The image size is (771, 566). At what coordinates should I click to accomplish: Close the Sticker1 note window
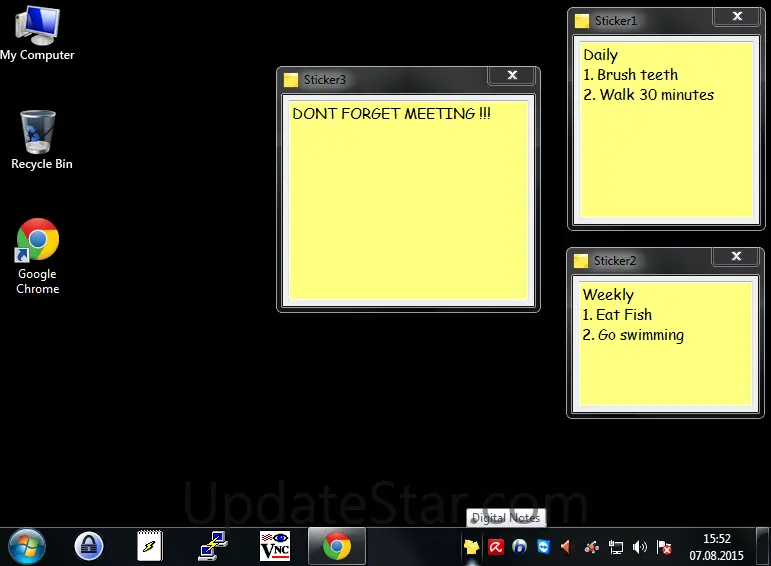(x=737, y=16)
